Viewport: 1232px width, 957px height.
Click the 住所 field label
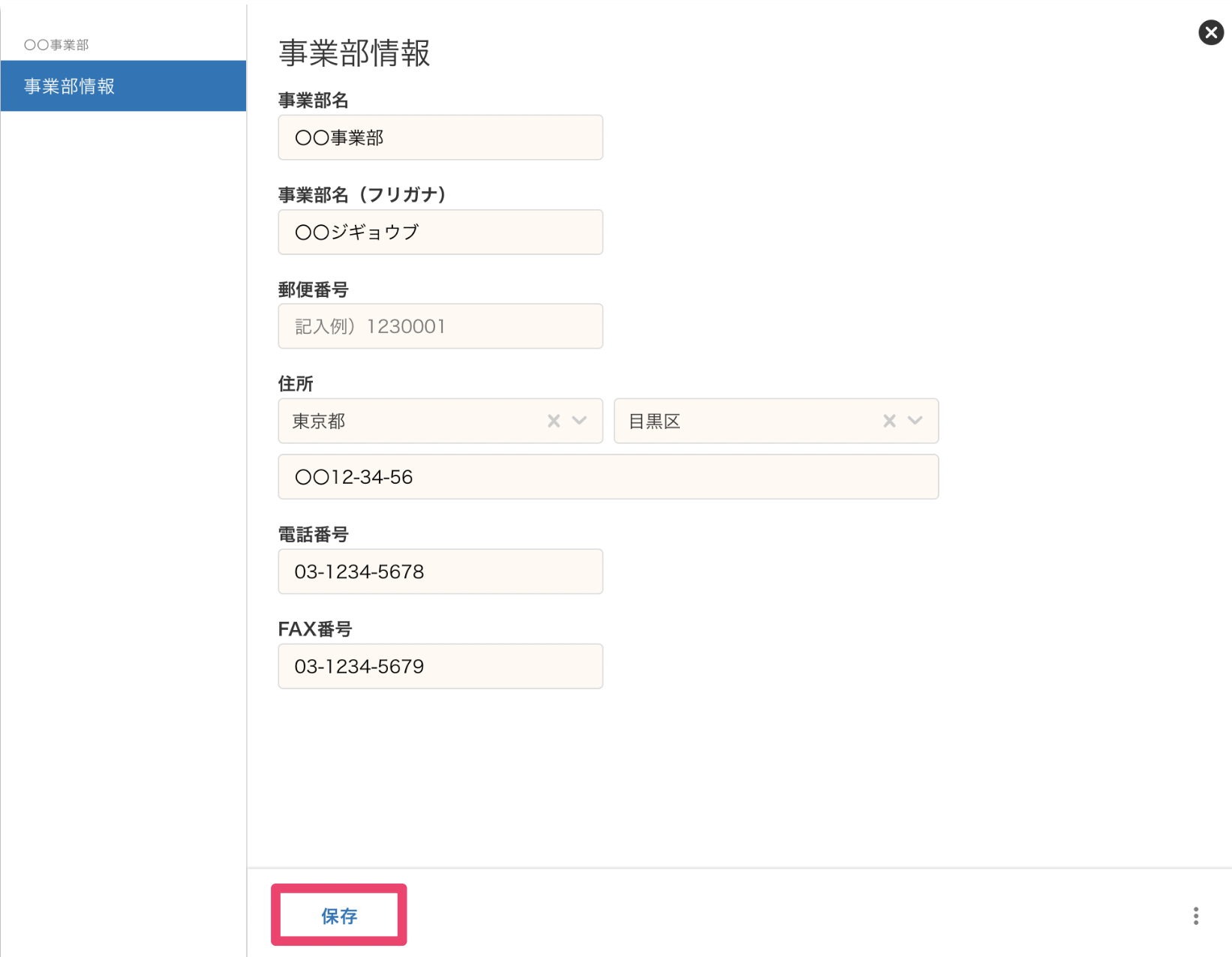pos(296,384)
